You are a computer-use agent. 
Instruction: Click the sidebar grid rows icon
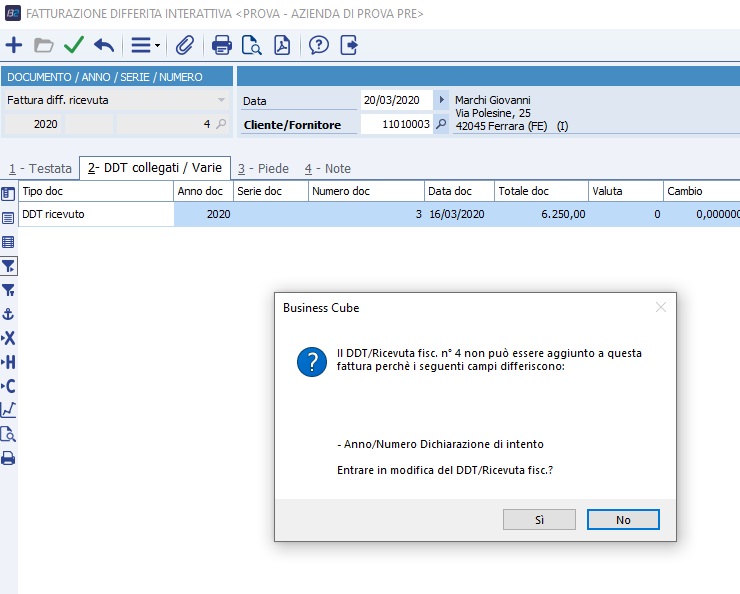click(8, 242)
